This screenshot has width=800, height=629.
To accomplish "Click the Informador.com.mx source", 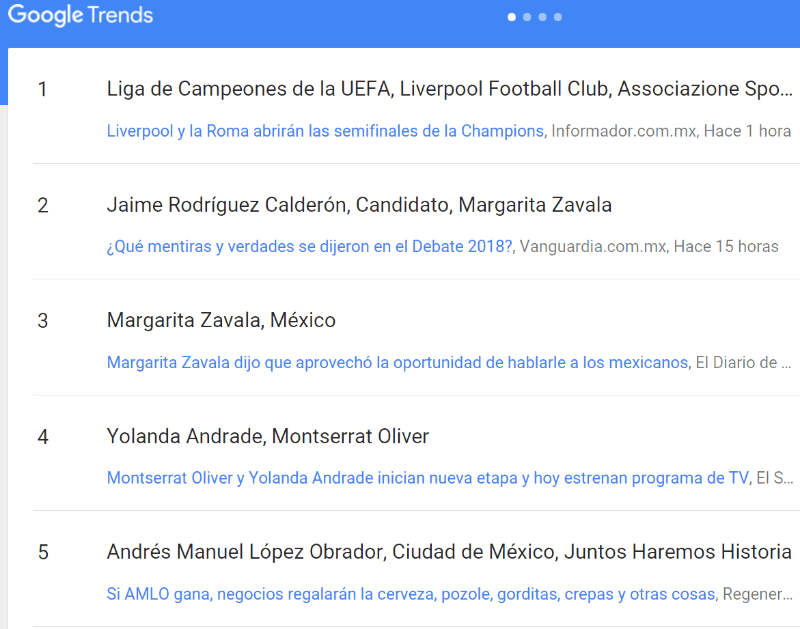I will (x=624, y=131).
